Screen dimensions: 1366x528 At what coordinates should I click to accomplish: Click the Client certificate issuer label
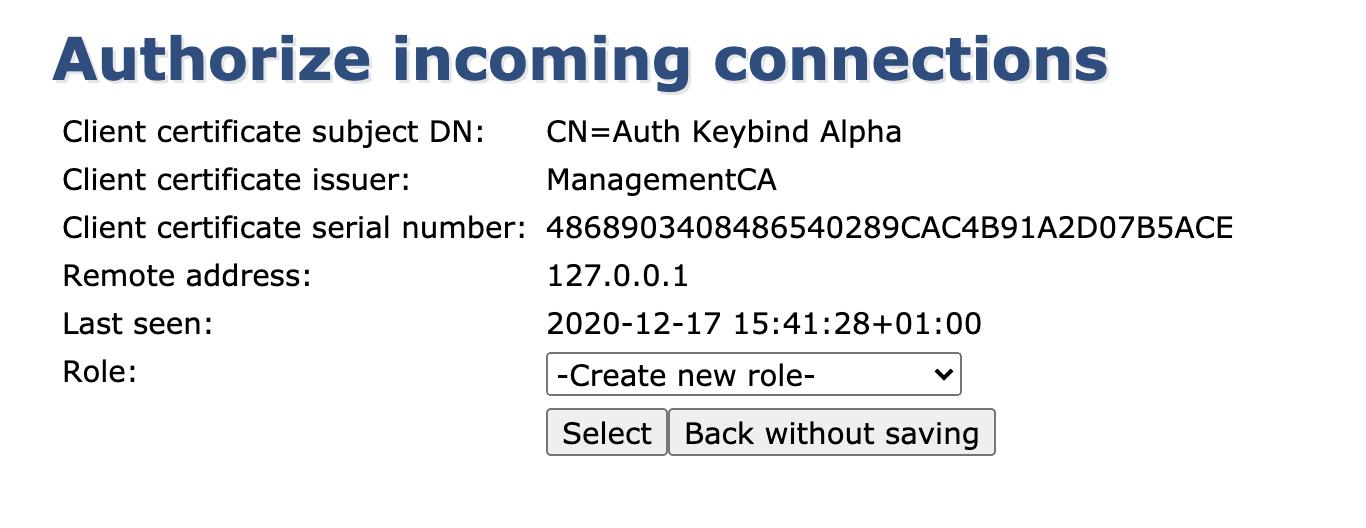click(237, 180)
